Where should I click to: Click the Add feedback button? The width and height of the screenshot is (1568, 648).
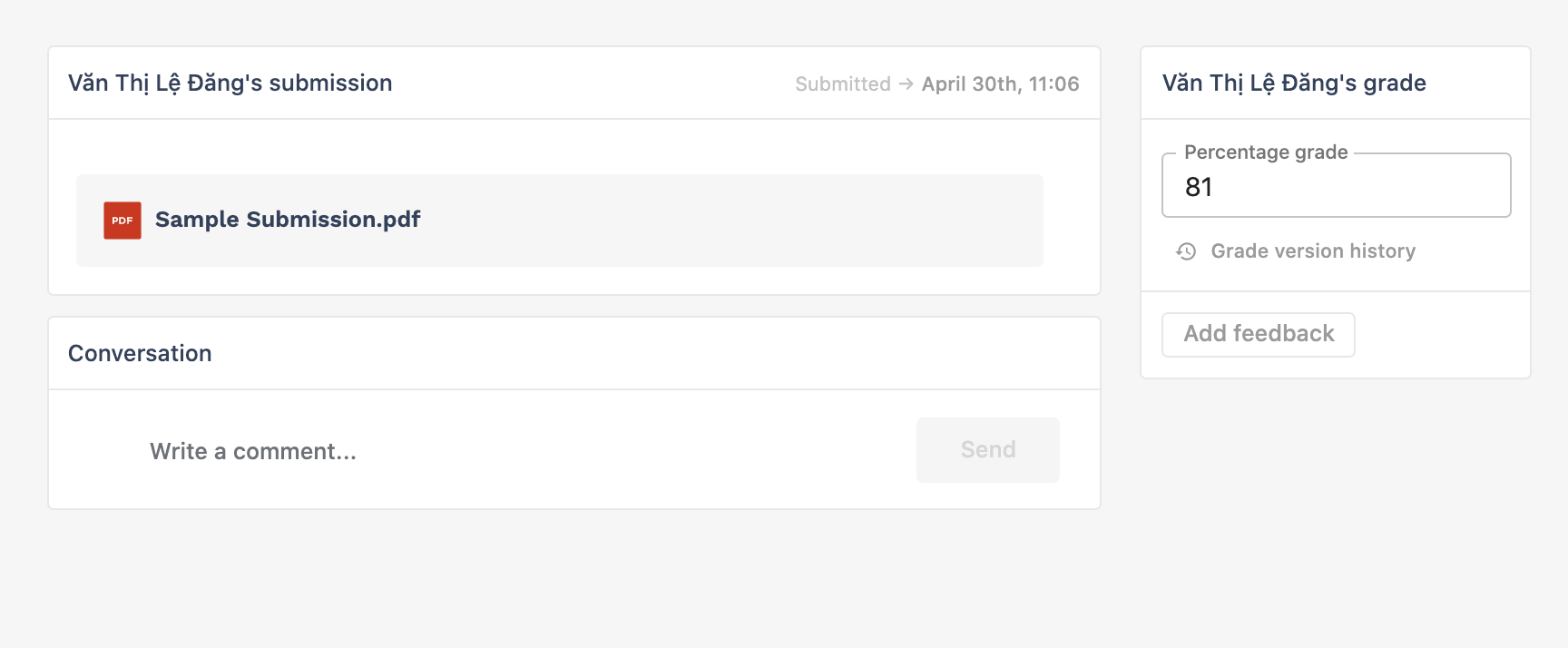pos(1259,335)
